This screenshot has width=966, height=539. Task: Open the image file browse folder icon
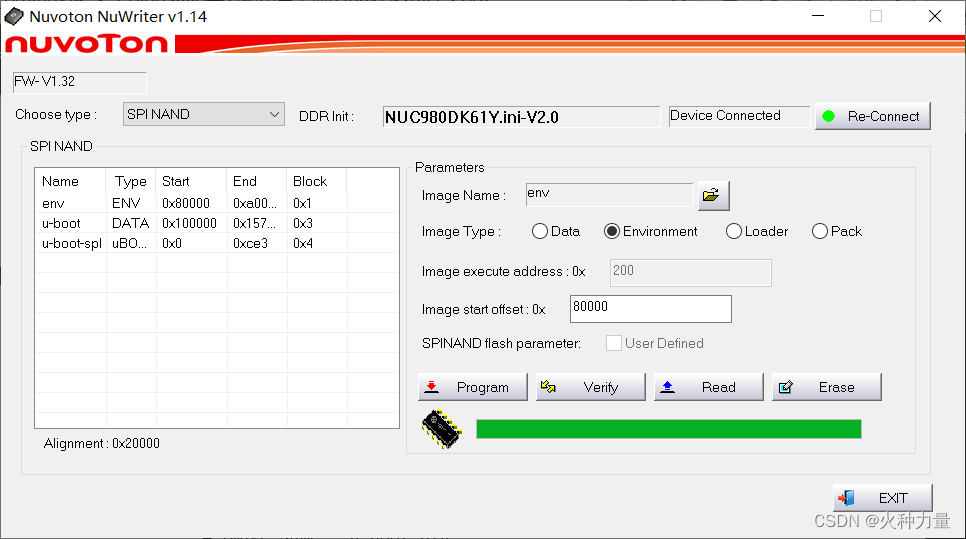[x=713, y=195]
